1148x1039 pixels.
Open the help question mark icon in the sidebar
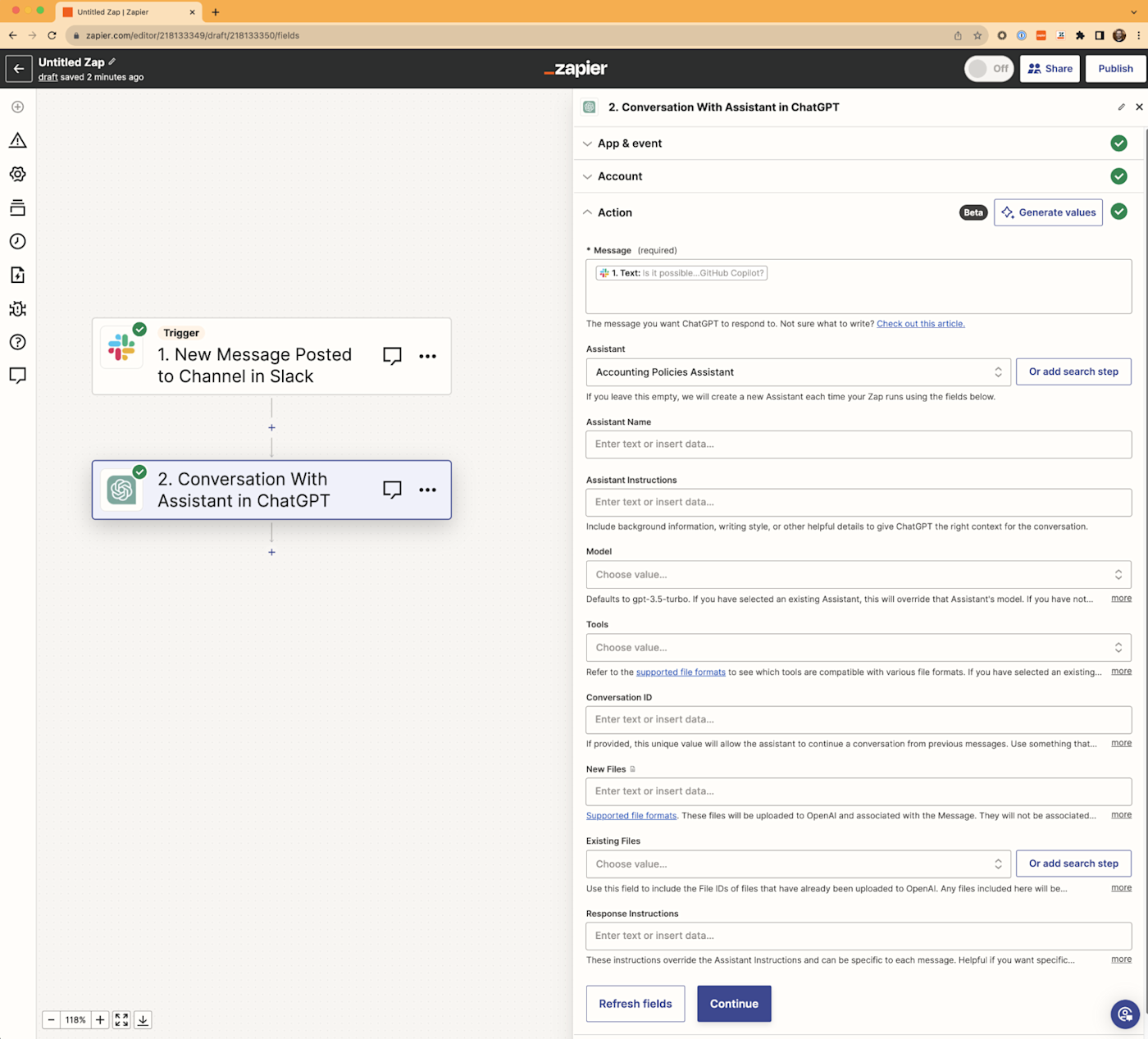17,342
